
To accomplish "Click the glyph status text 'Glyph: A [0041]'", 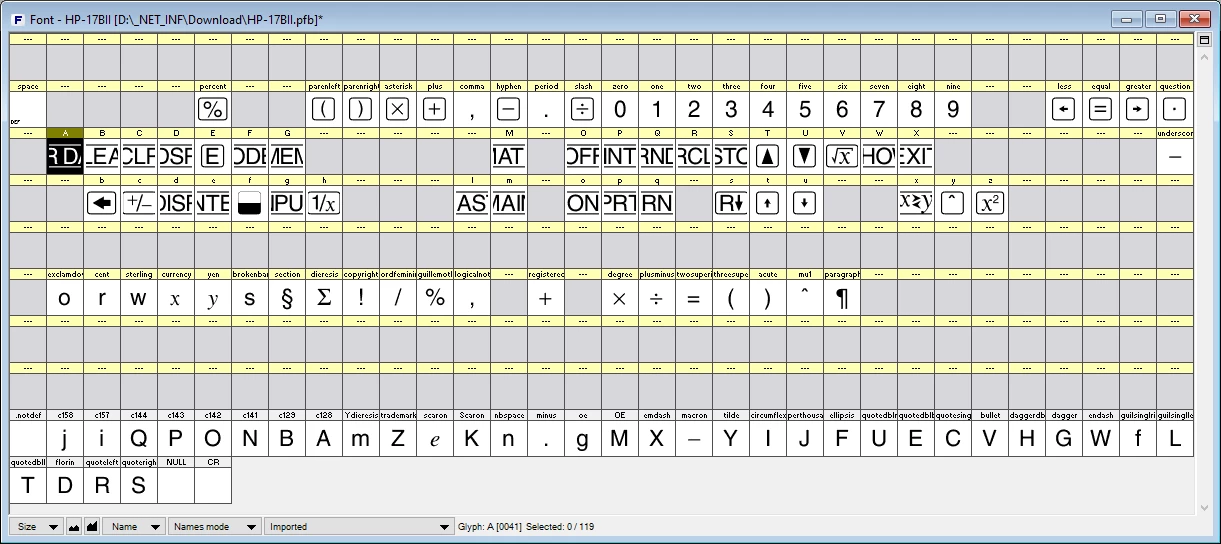I will [490, 526].
